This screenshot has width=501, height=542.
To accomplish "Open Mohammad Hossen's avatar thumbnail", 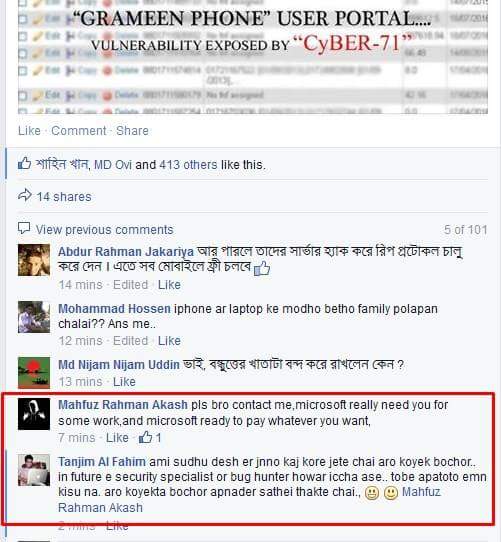I will (34, 317).
